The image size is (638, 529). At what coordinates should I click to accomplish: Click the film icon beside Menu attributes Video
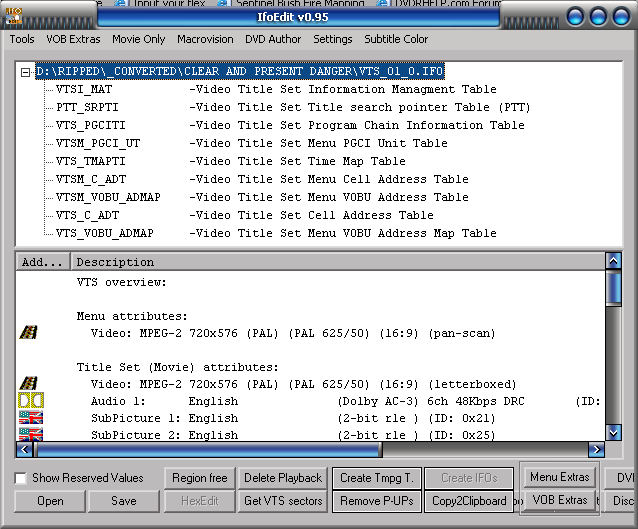coord(29,332)
